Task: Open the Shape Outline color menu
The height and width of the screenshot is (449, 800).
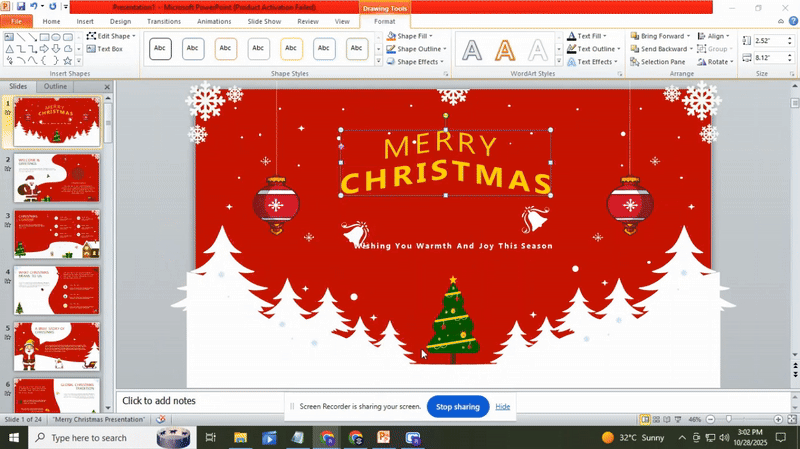Action: point(418,49)
